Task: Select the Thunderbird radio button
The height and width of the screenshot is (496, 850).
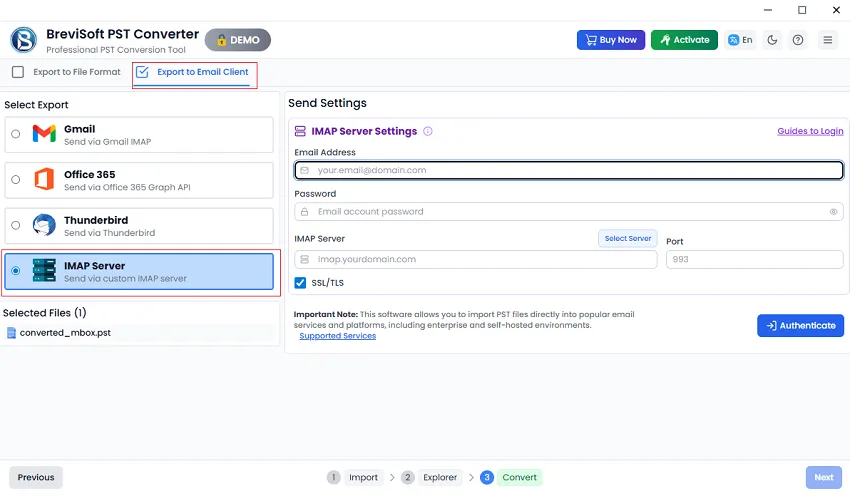Action: (x=16, y=225)
